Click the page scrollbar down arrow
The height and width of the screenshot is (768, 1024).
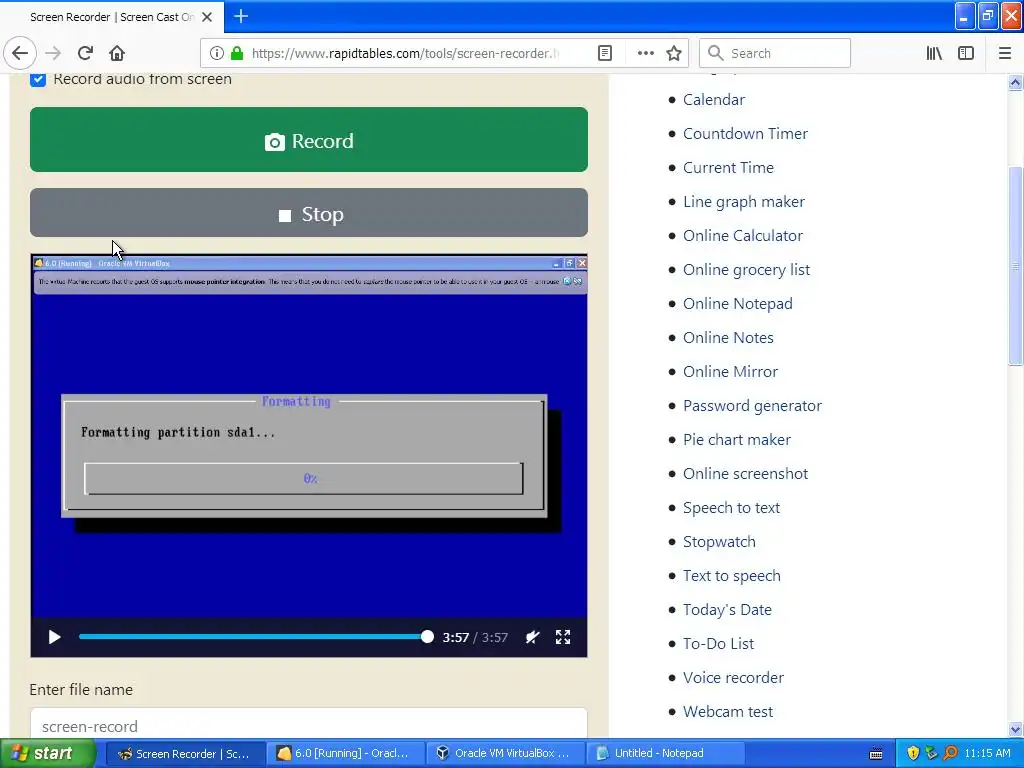click(1015, 729)
